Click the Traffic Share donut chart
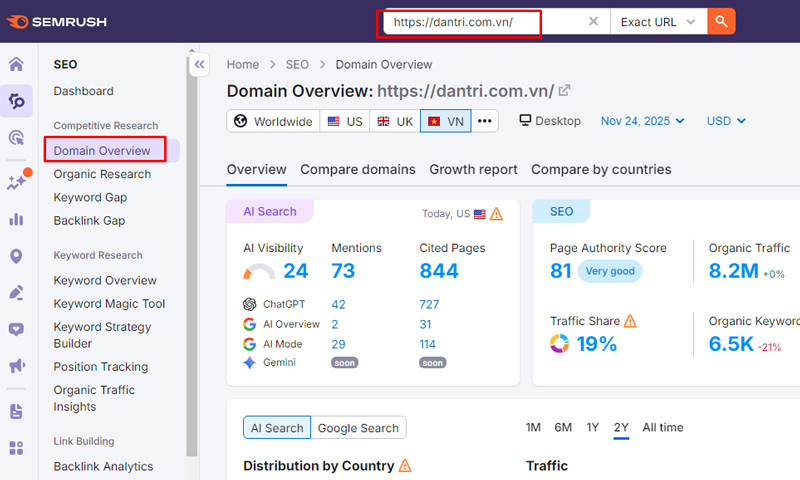This screenshot has width=800, height=480. (x=559, y=344)
